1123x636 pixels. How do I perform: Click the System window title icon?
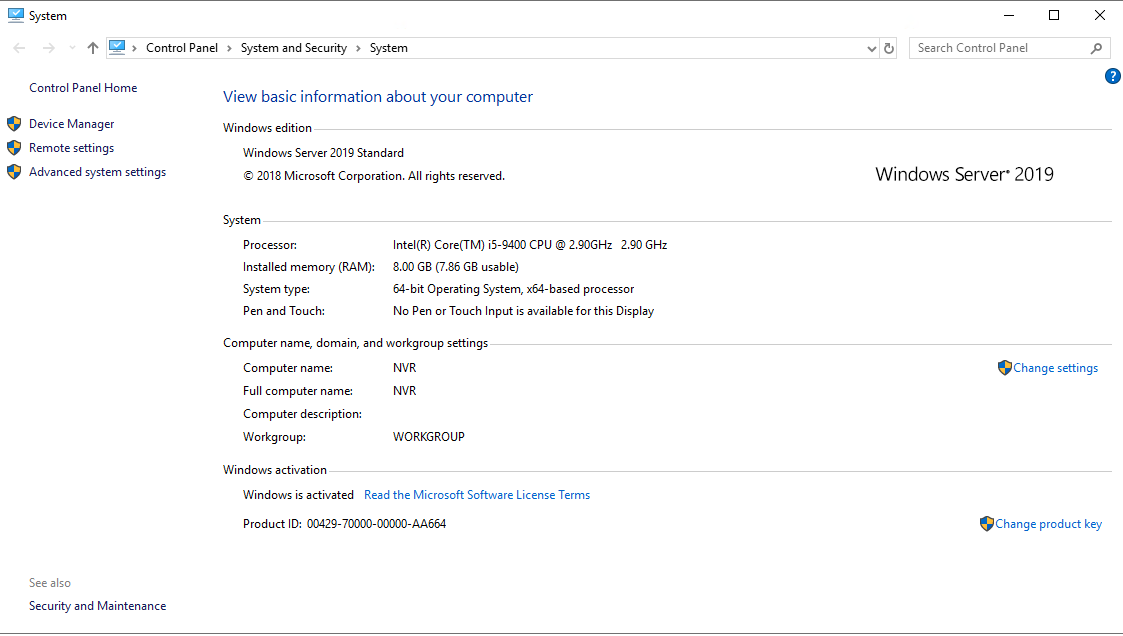16,15
